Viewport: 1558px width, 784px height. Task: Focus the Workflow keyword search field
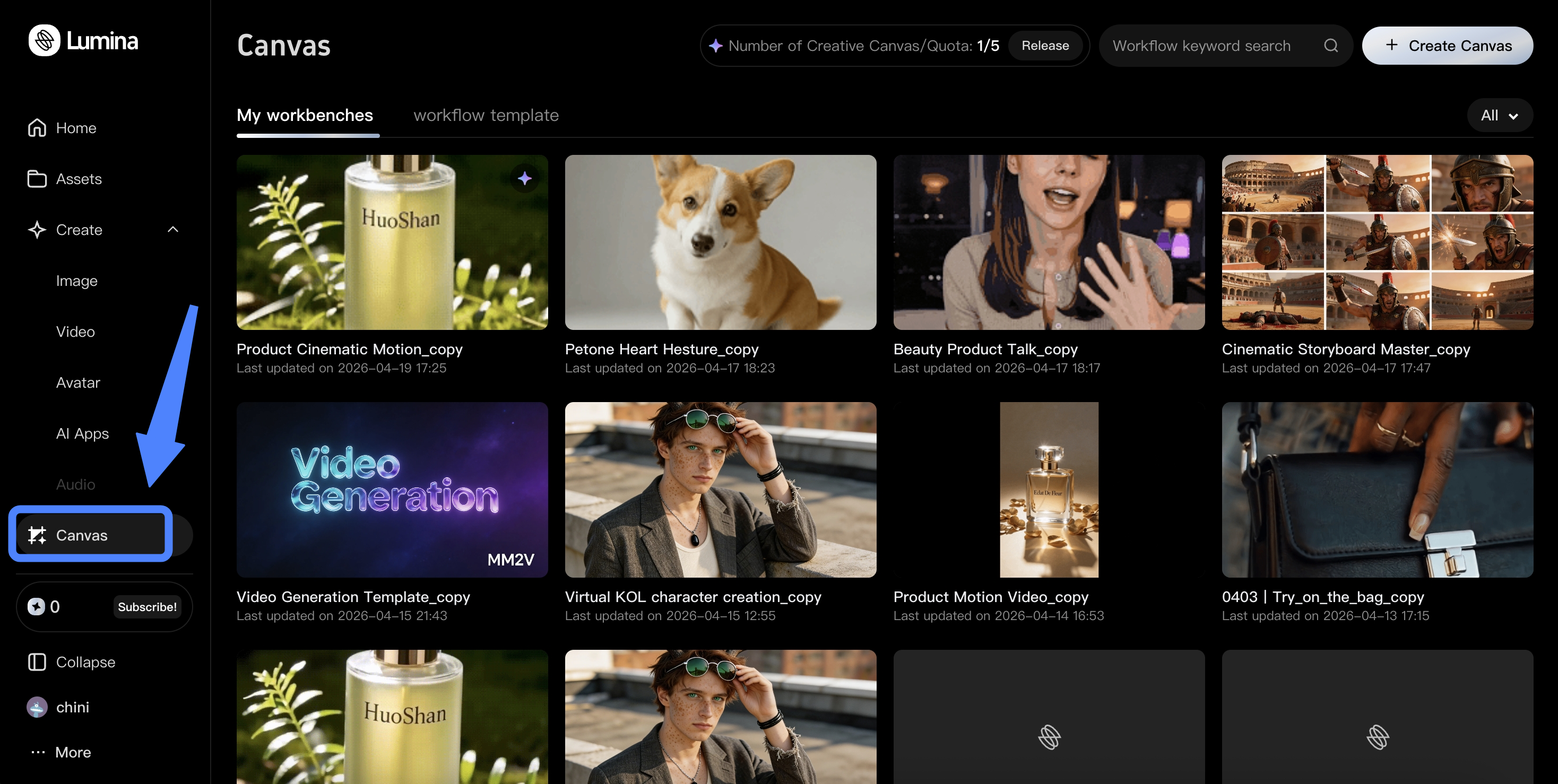[x=1225, y=45]
